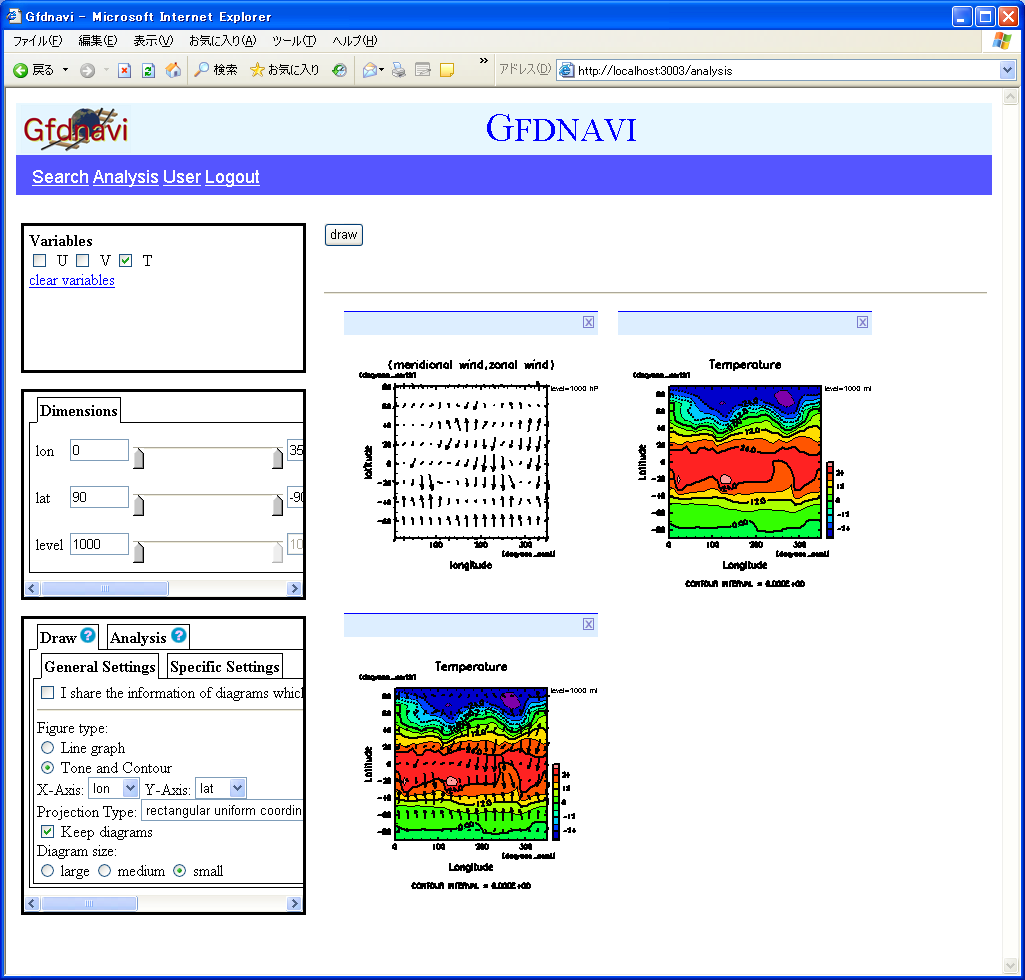1025x980 pixels.
Task: Click the Edit page icon
Action: click(423, 70)
